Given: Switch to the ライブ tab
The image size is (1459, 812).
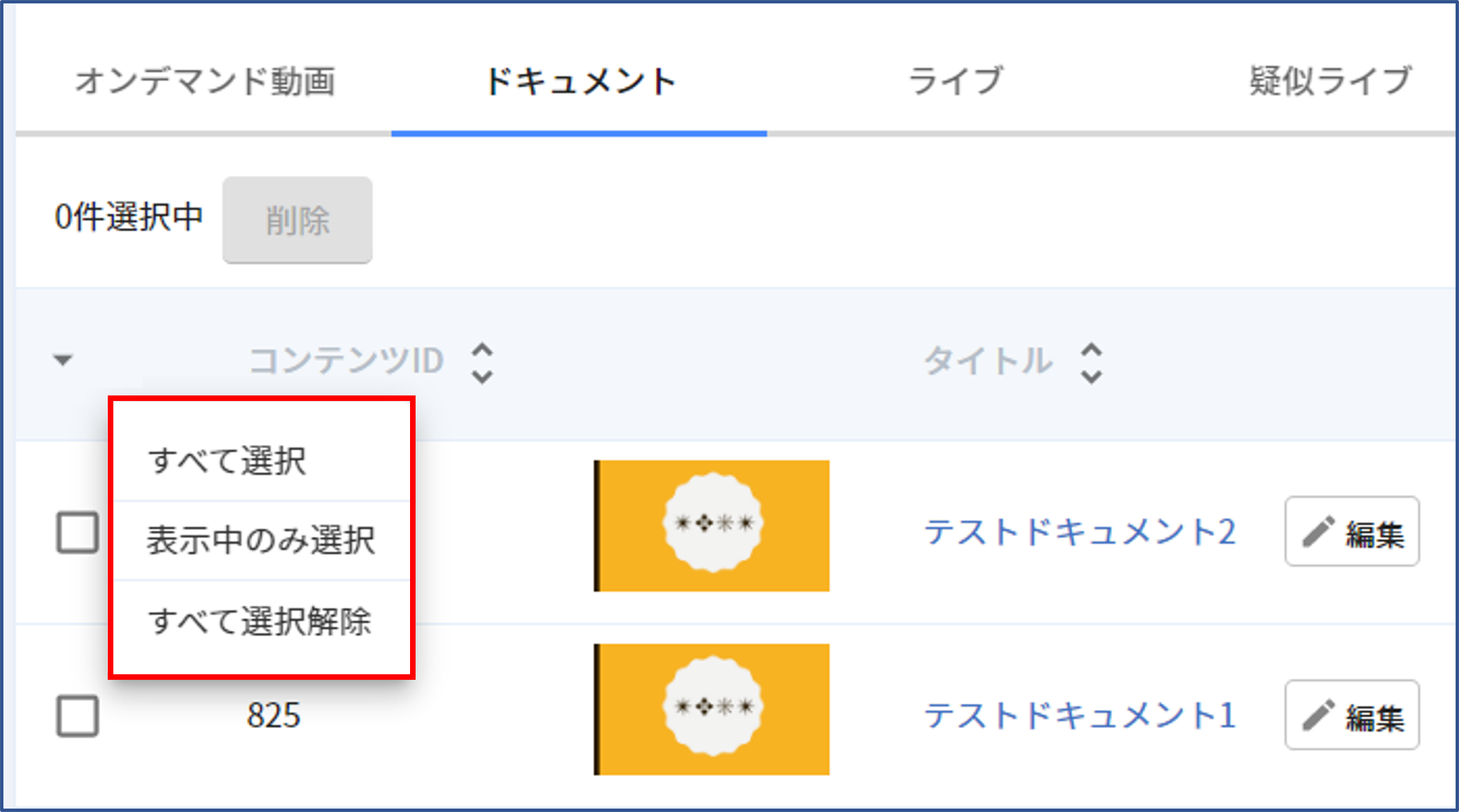Looking at the screenshot, I should click(955, 81).
